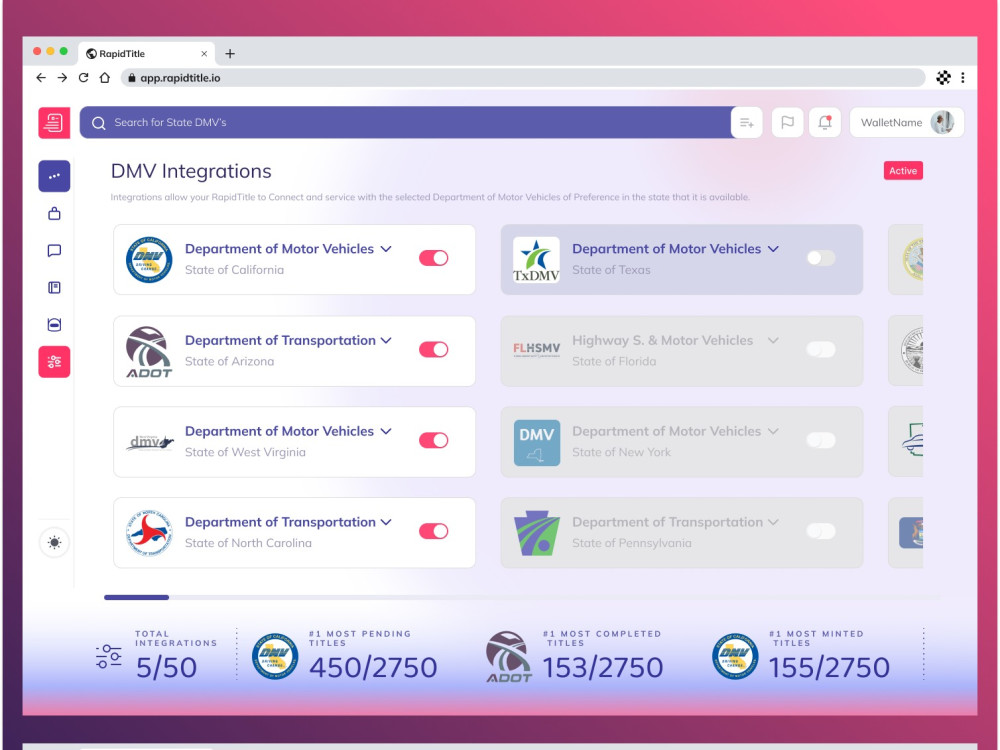The width and height of the screenshot is (1000, 750).
Task: Disable the North Carolina integration toggle
Action: [x=434, y=531]
